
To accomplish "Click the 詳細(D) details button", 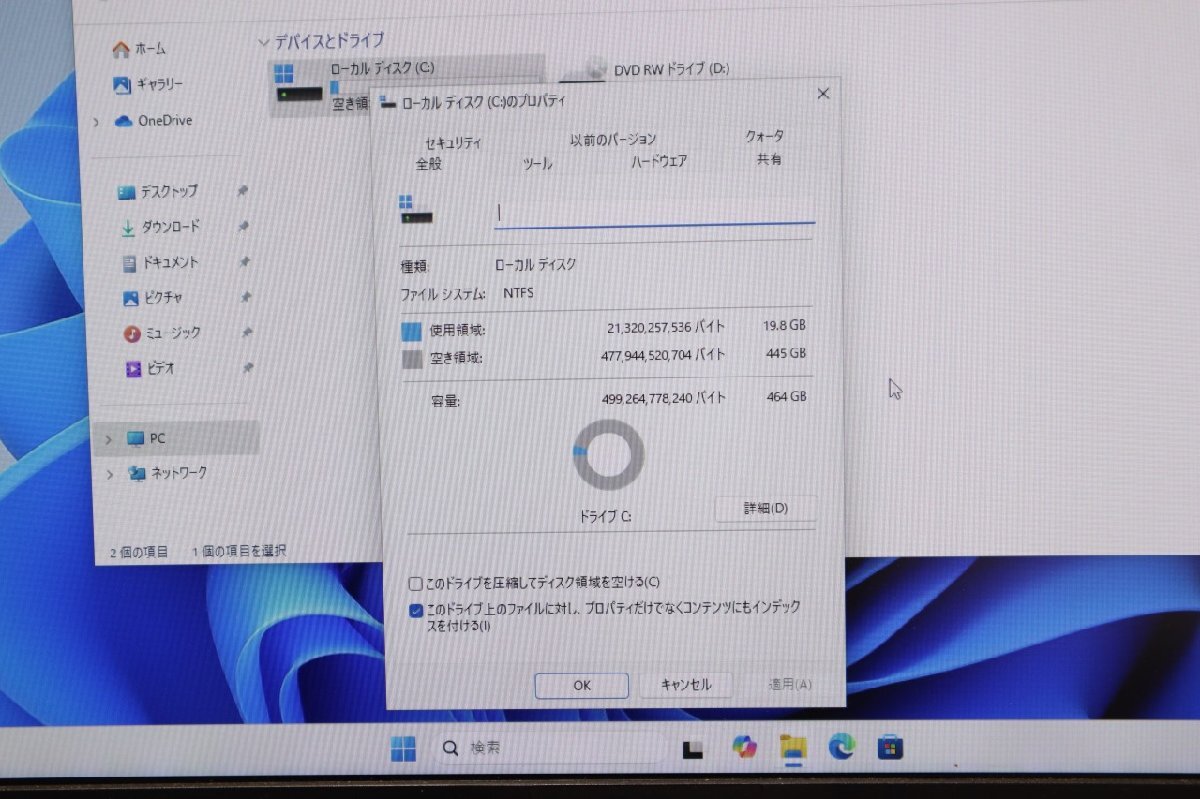I will pos(766,509).
